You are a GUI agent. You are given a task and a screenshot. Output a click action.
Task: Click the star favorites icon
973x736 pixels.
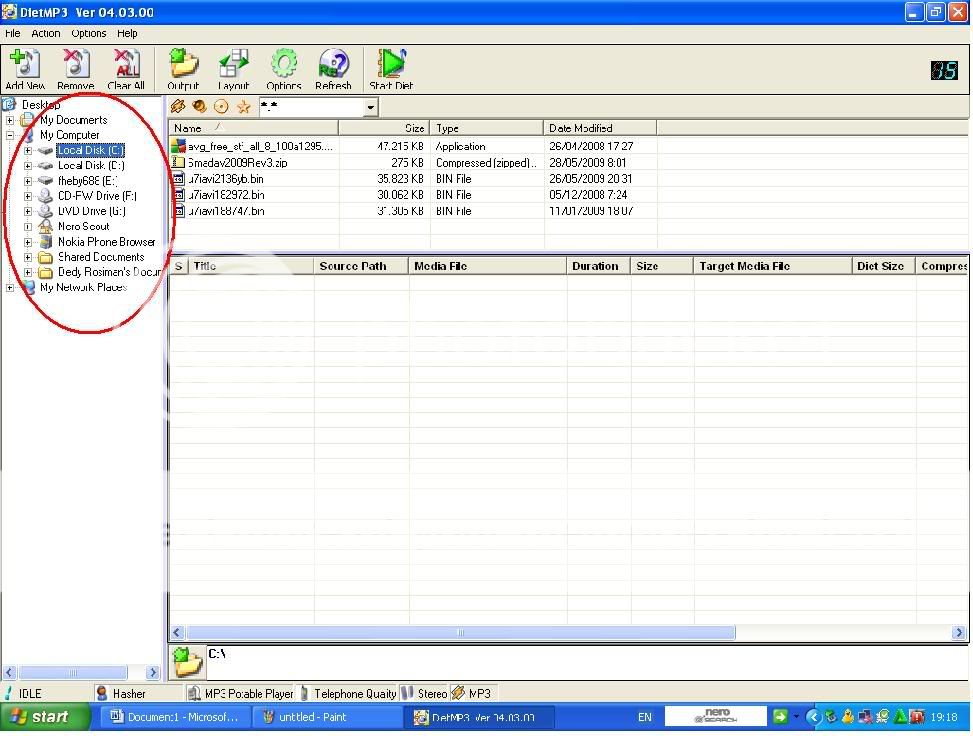point(243,107)
